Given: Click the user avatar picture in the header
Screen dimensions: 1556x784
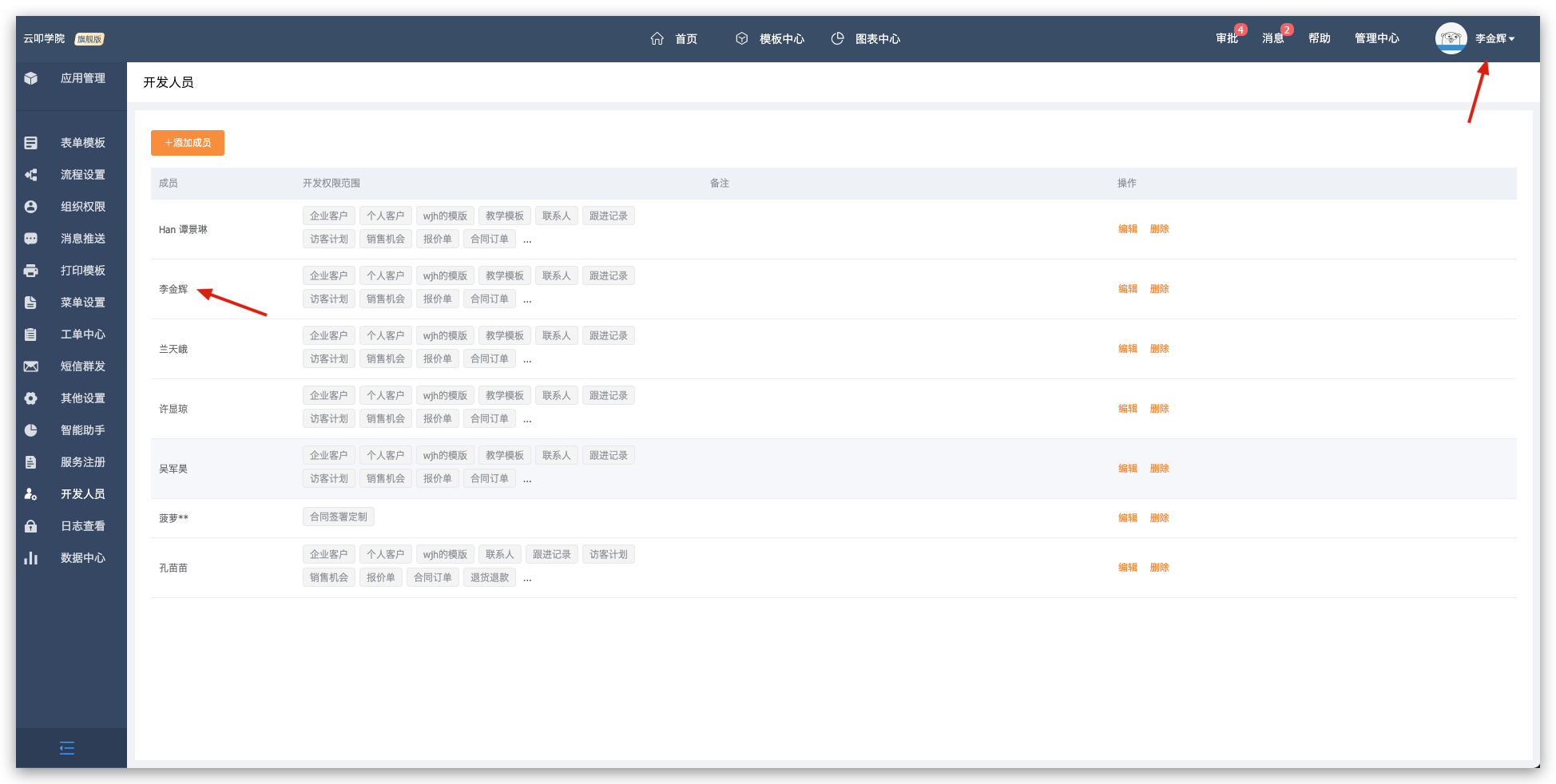Looking at the screenshot, I should (1451, 38).
